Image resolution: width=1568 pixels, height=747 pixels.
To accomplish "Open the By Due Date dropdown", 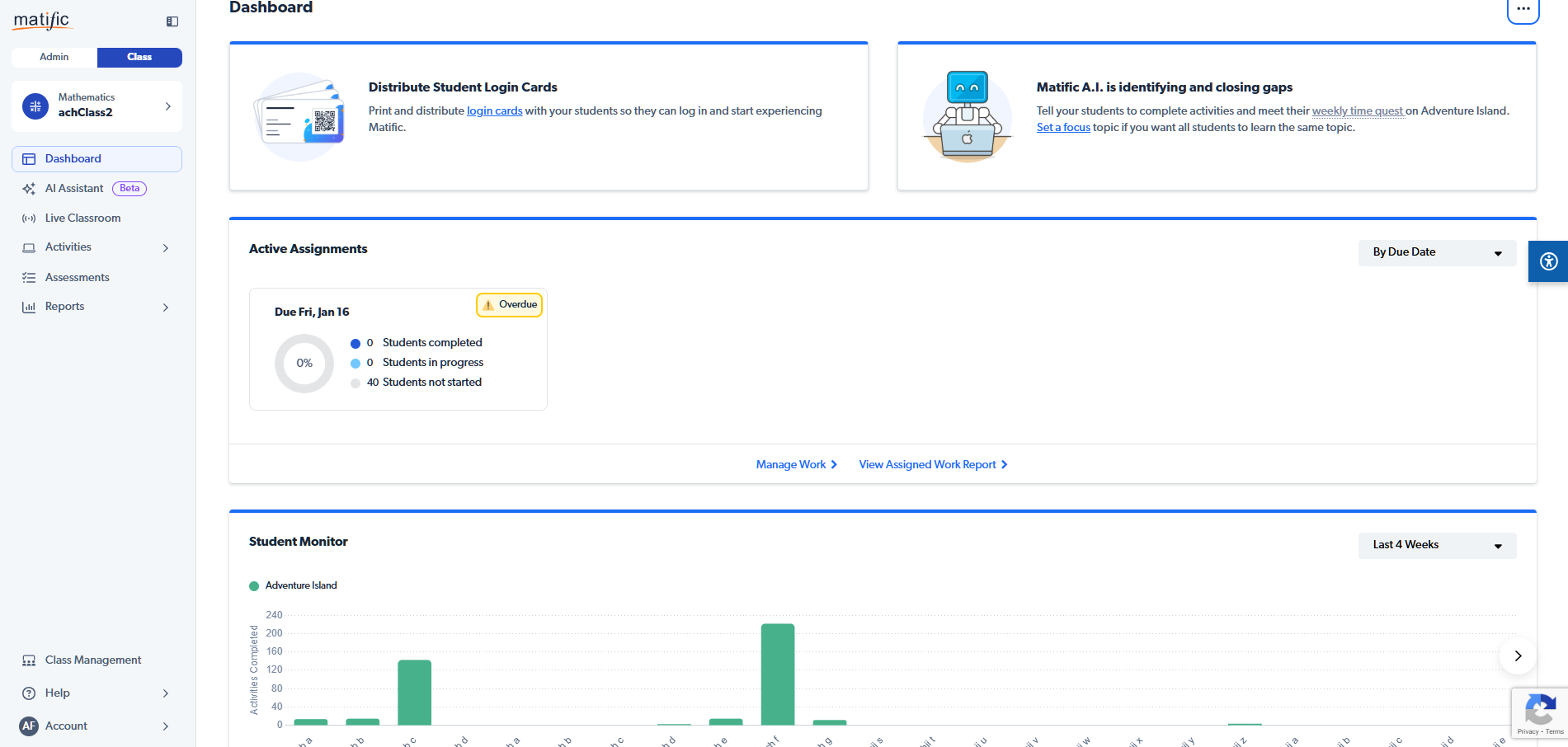I will [x=1436, y=252].
